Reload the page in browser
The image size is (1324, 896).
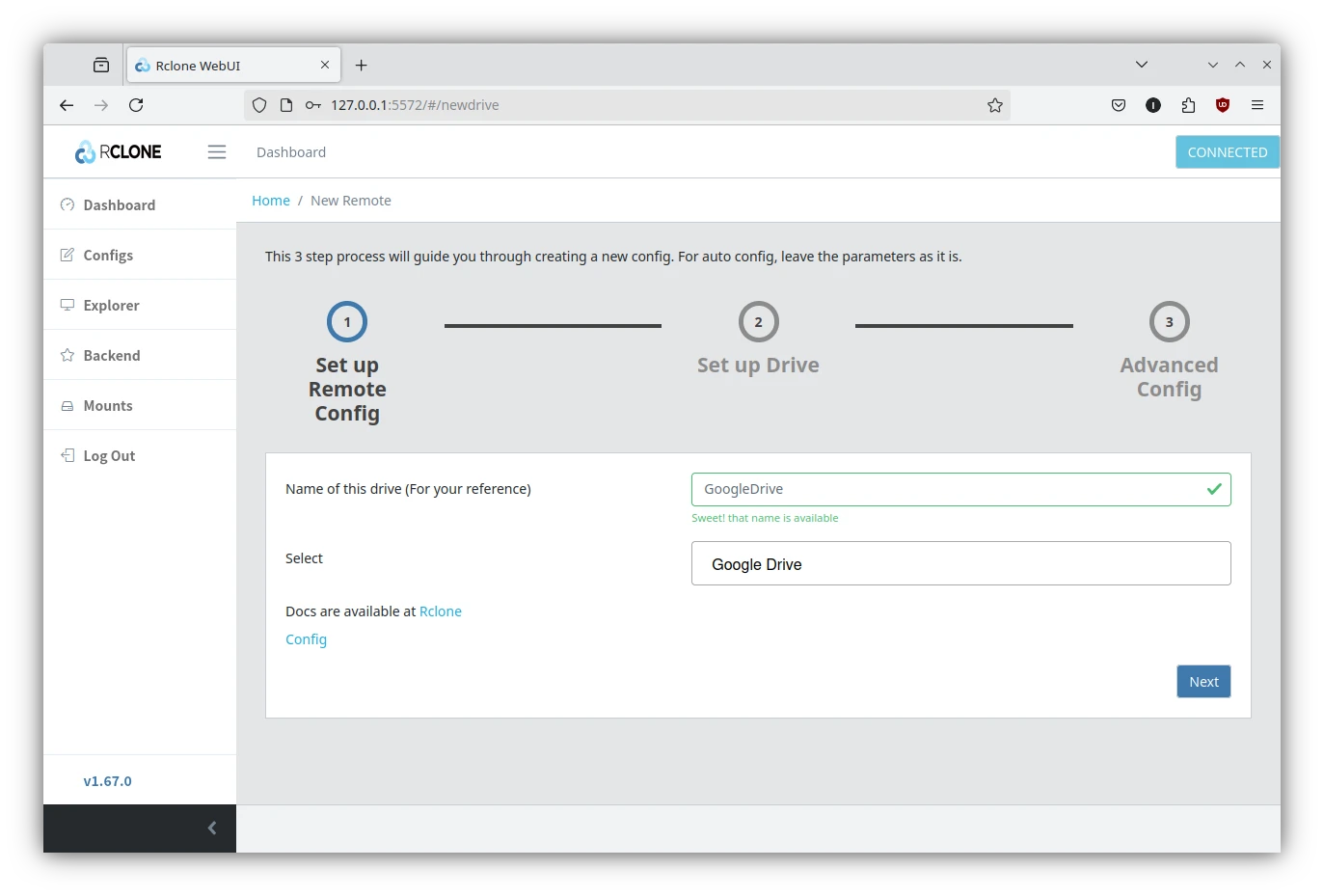(136, 105)
